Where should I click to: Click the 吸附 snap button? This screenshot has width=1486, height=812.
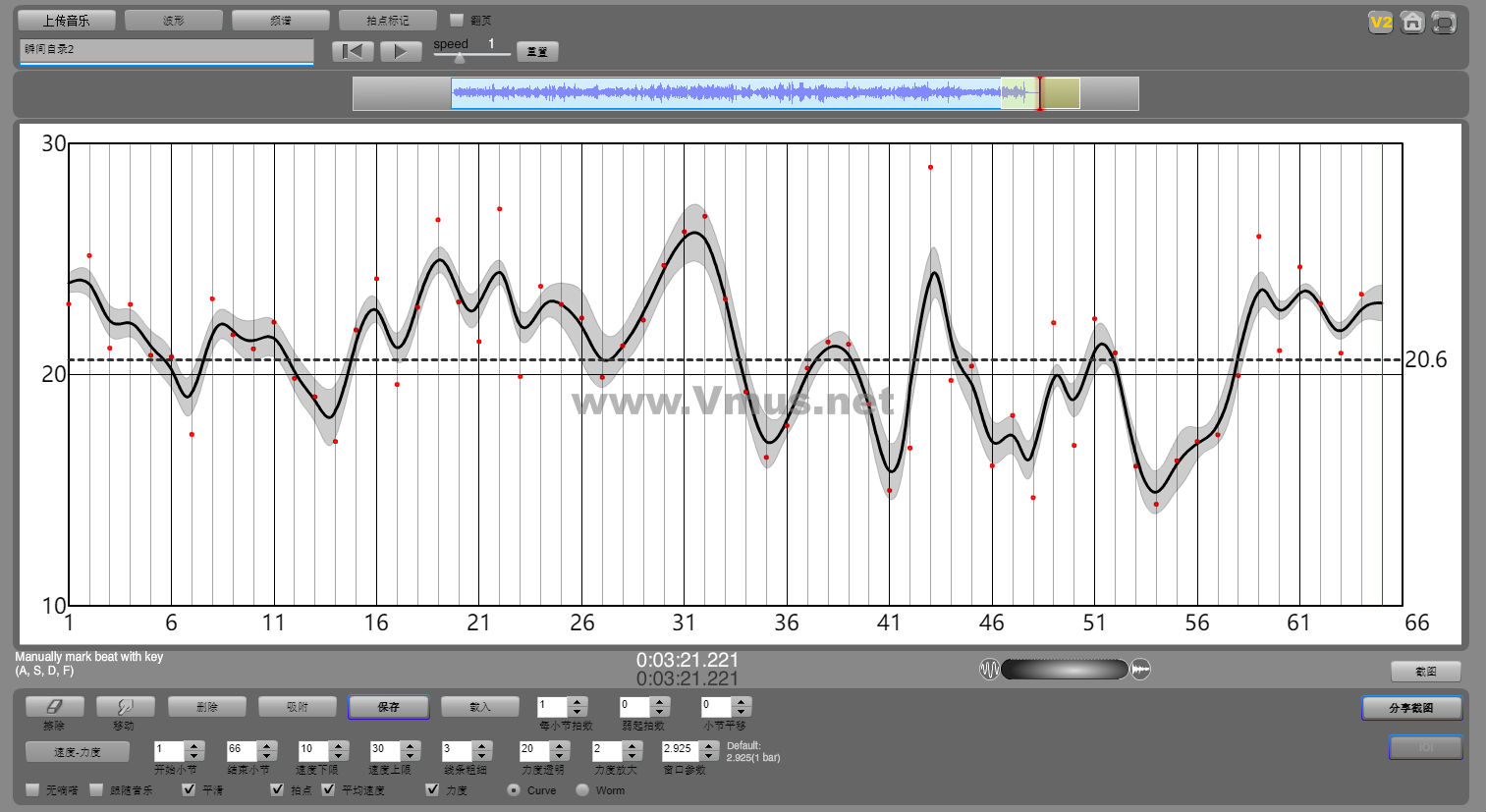[x=298, y=706]
